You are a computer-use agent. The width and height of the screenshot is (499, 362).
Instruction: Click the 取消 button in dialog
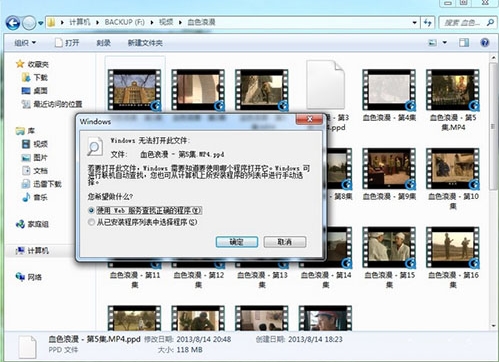[x=285, y=242]
